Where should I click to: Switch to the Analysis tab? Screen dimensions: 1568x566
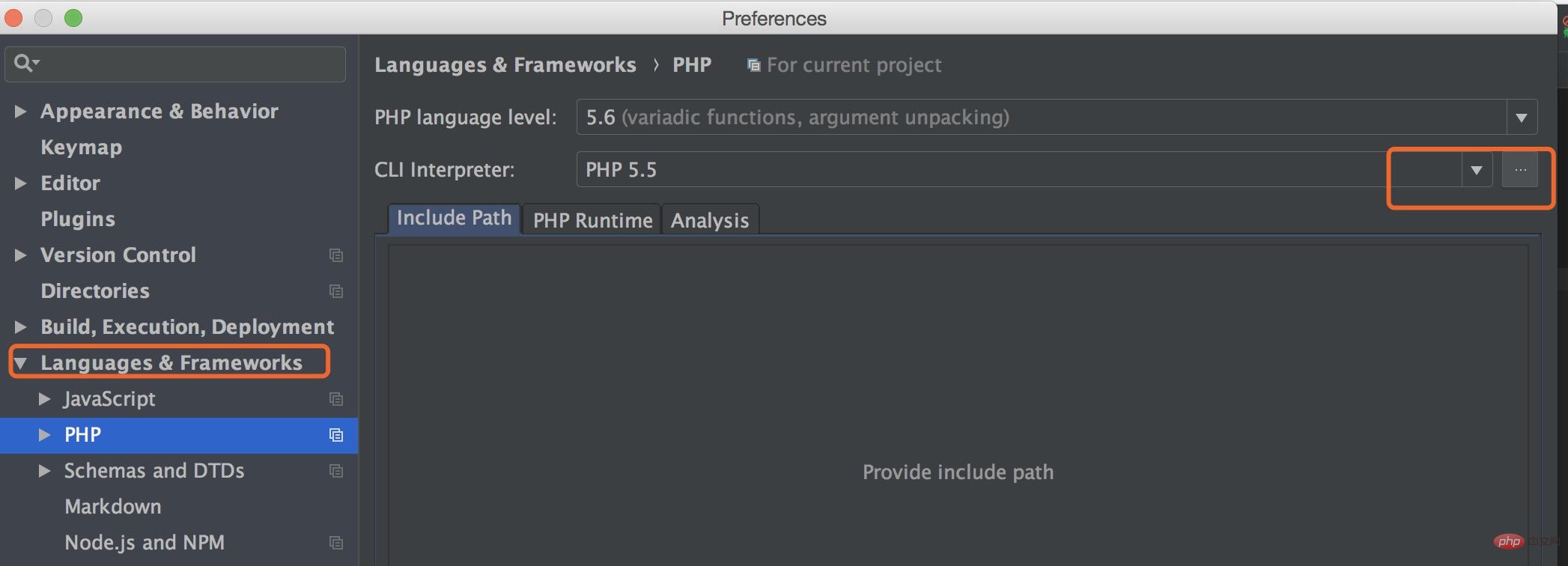(x=709, y=220)
